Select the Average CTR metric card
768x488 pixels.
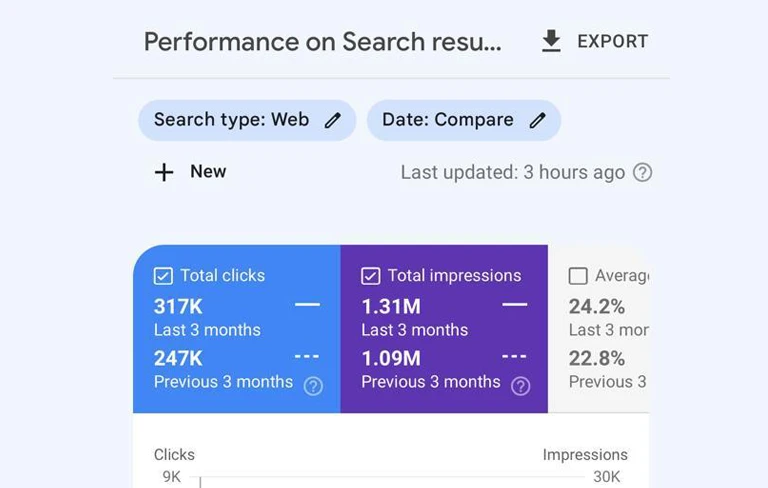[599, 329]
